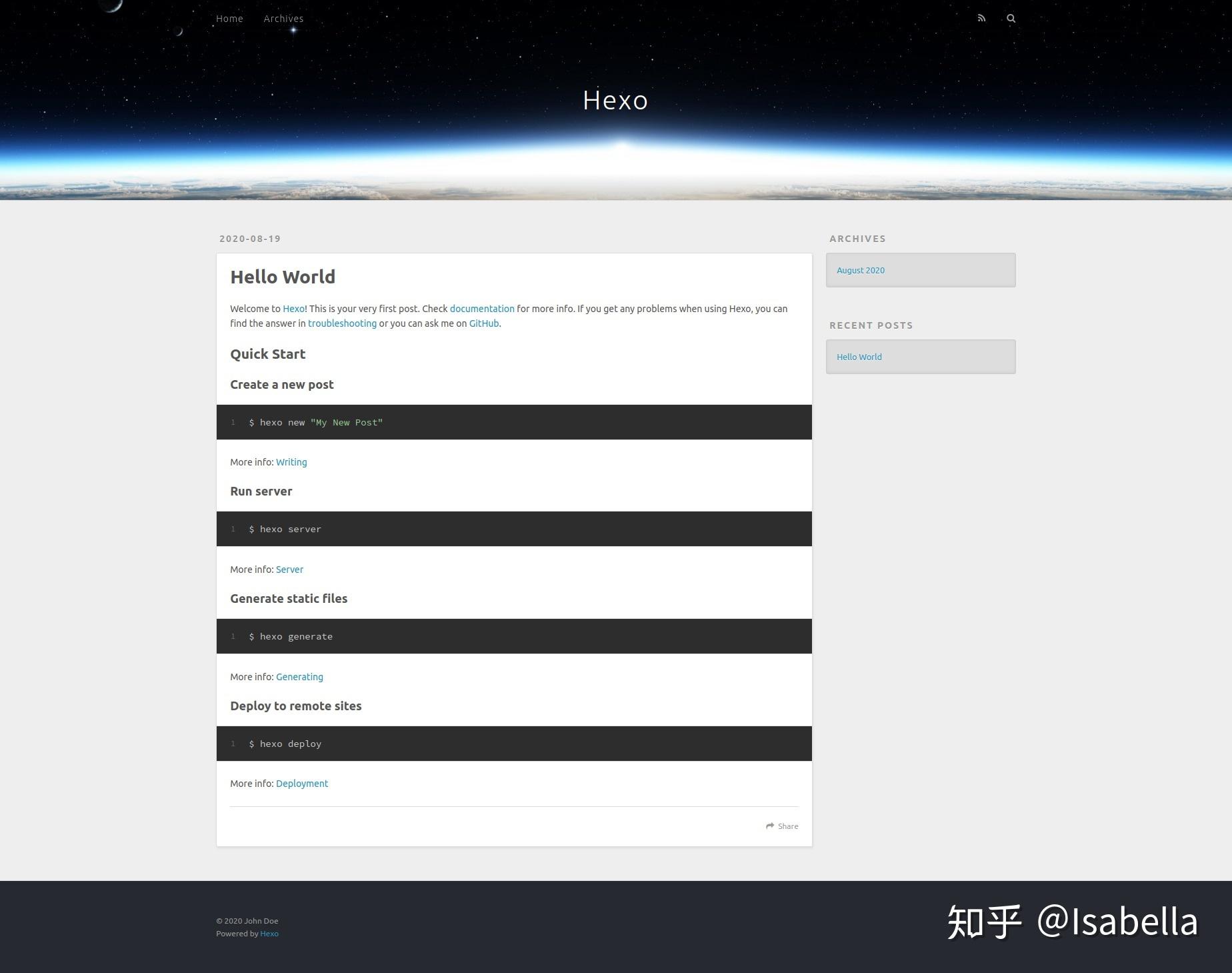Click the Hexo site title banner
Viewport: 1232px width, 973px height.
(x=615, y=99)
